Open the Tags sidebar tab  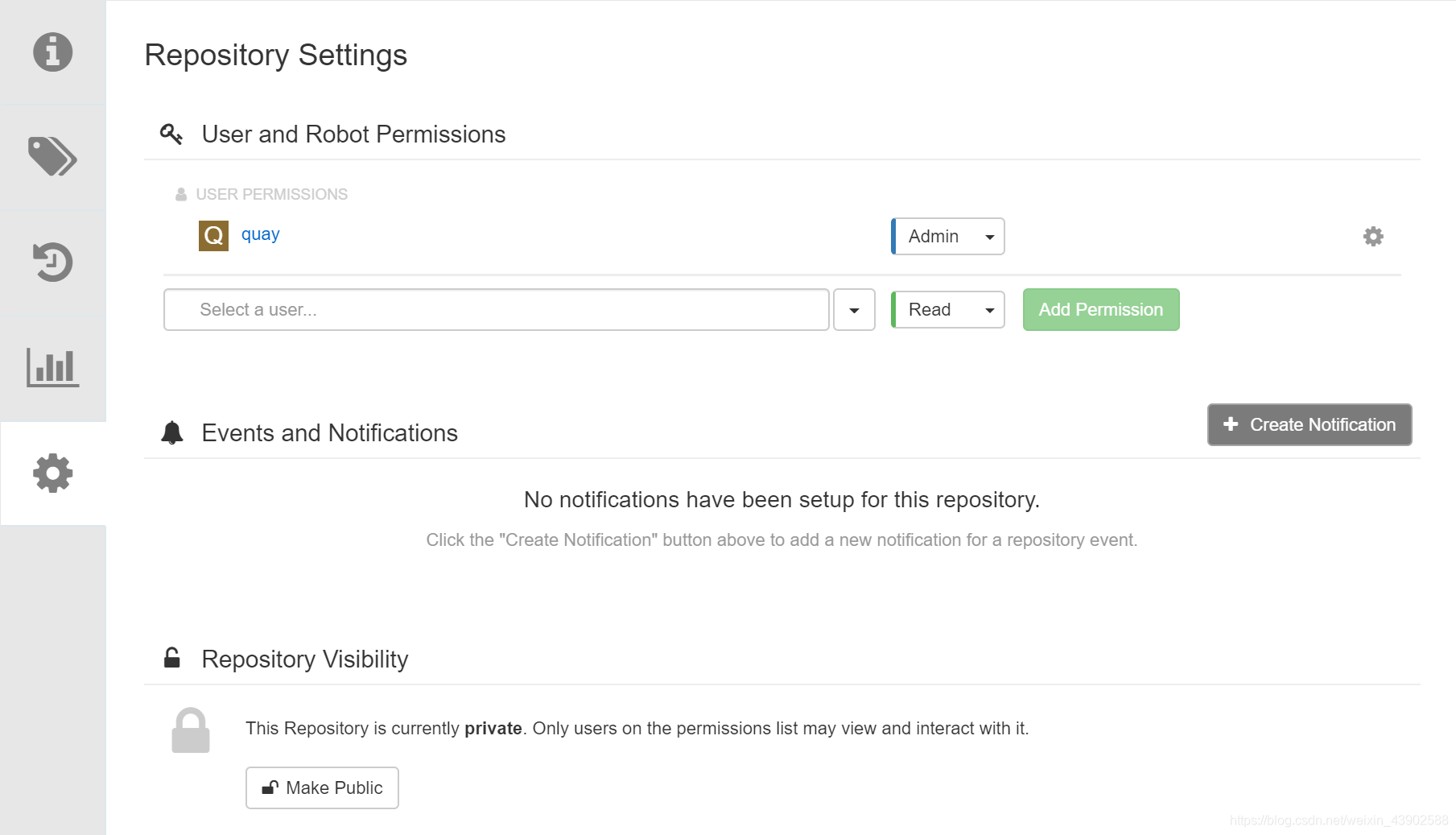pos(52,156)
